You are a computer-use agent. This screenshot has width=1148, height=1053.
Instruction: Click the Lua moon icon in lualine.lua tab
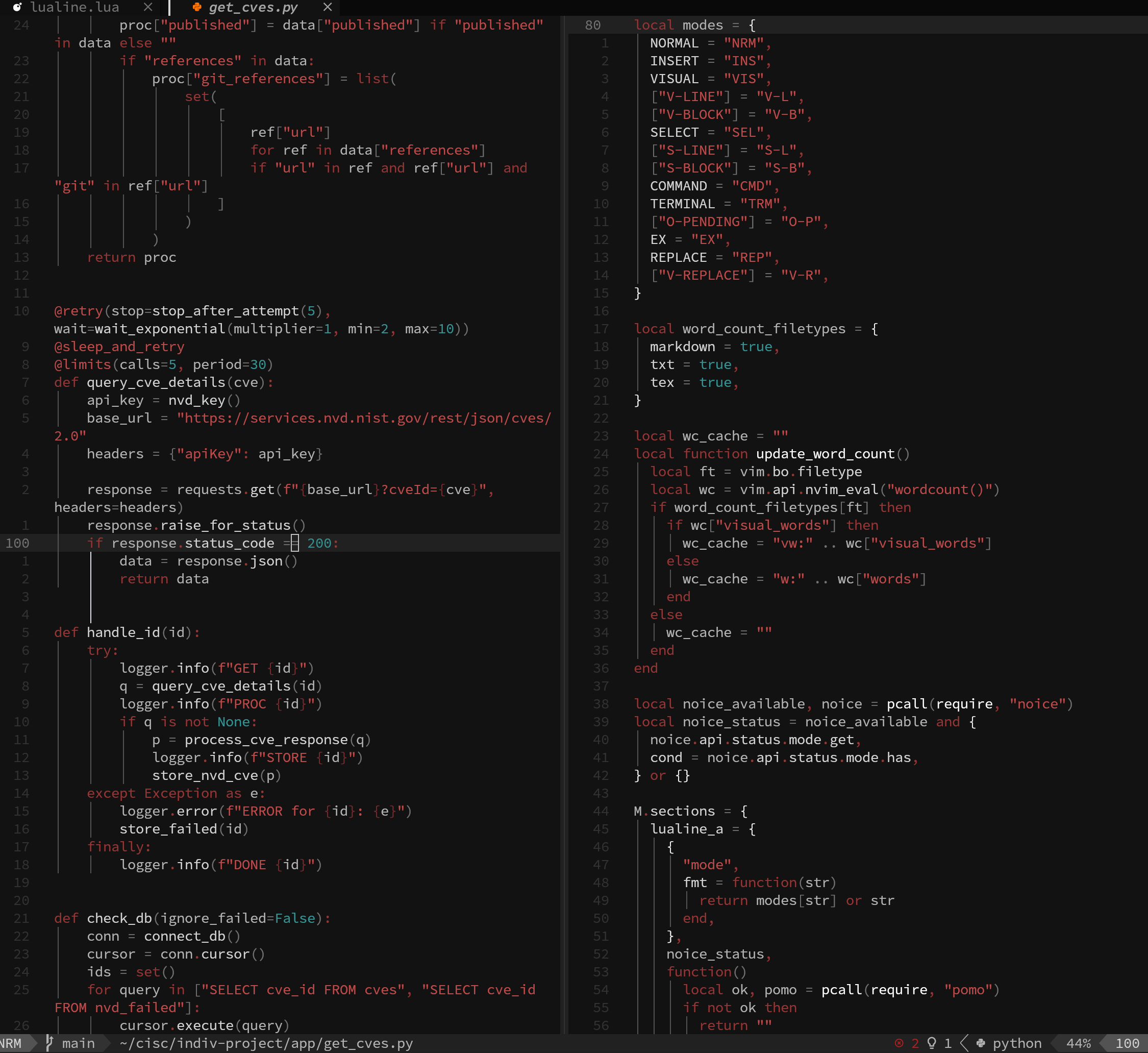click(x=18, y=8)
